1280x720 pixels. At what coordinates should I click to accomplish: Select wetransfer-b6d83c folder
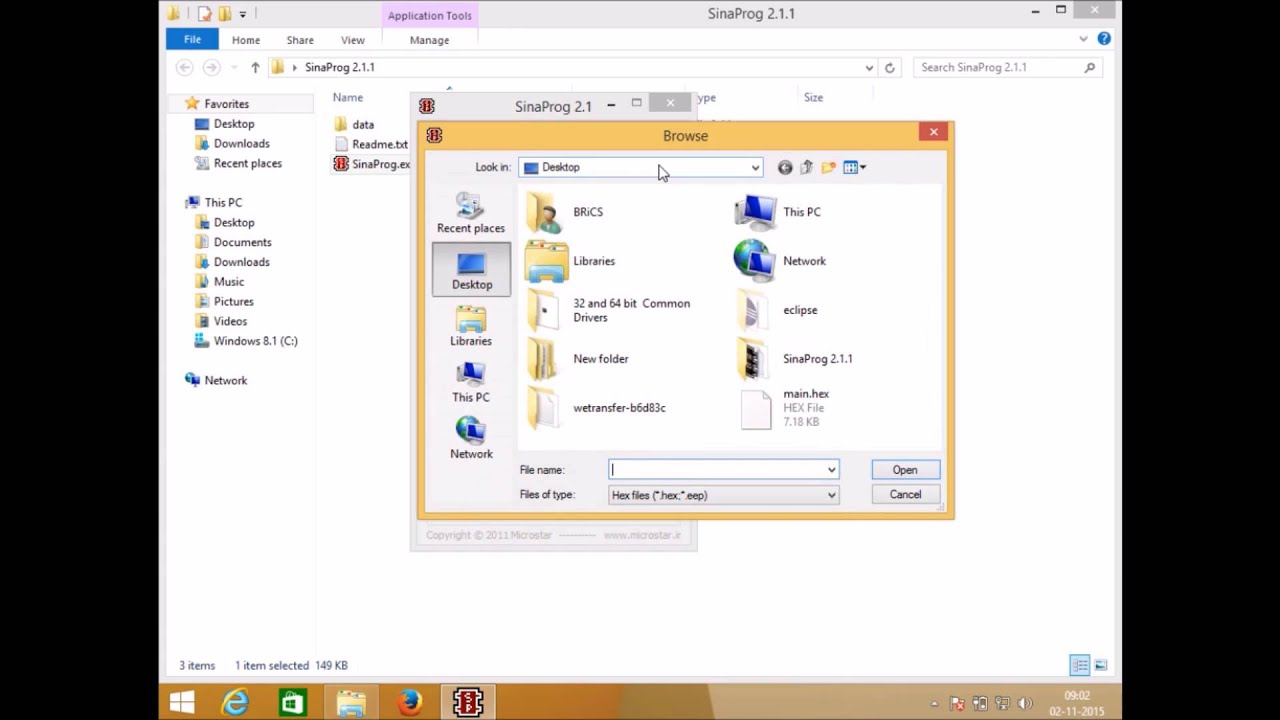point(596,408)
